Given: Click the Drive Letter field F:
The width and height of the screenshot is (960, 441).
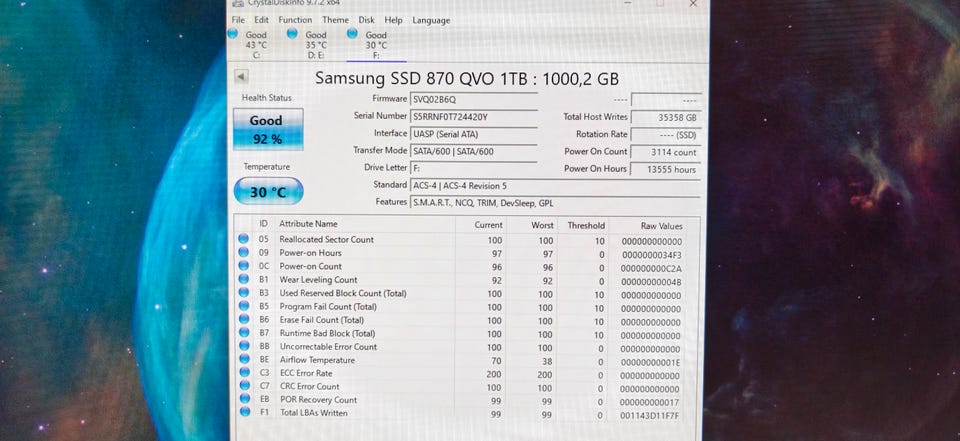Looking at the screenshot, I should [x=474, y=168].
